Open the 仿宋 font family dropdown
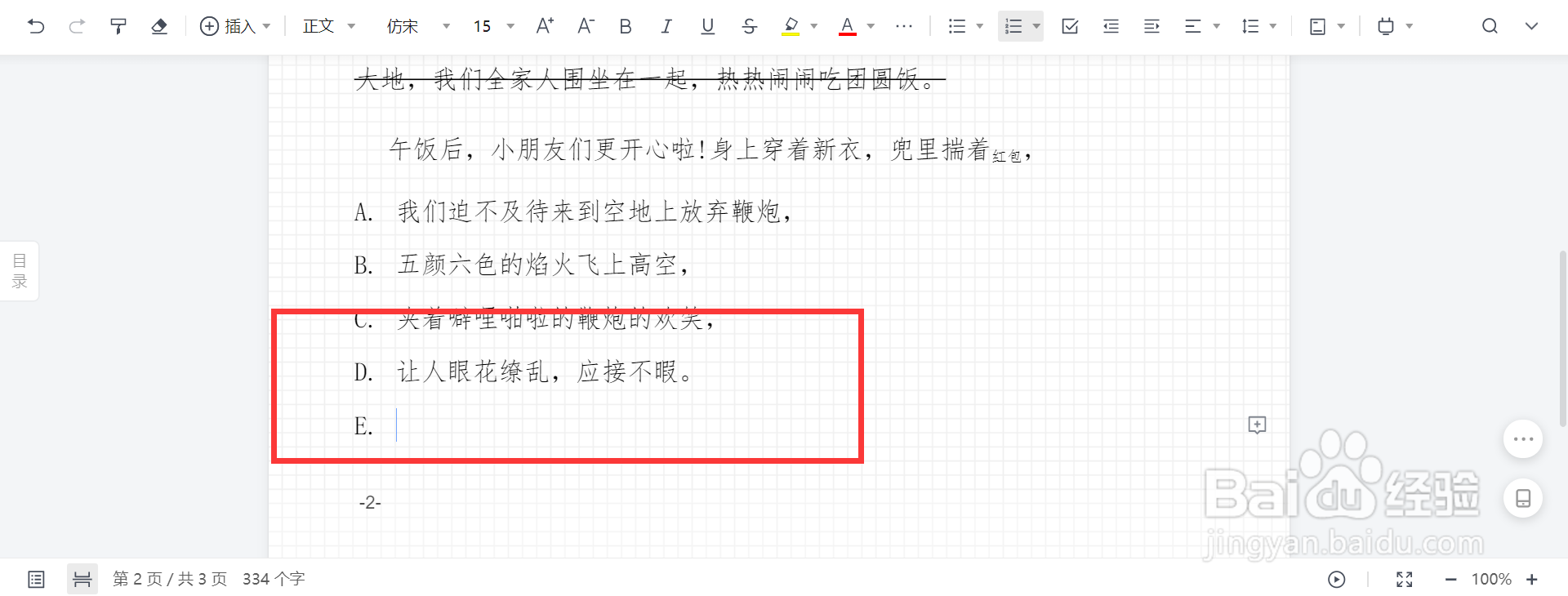Image resolution: width=1568 pixels, height=596 pixels. coord(418,26)
